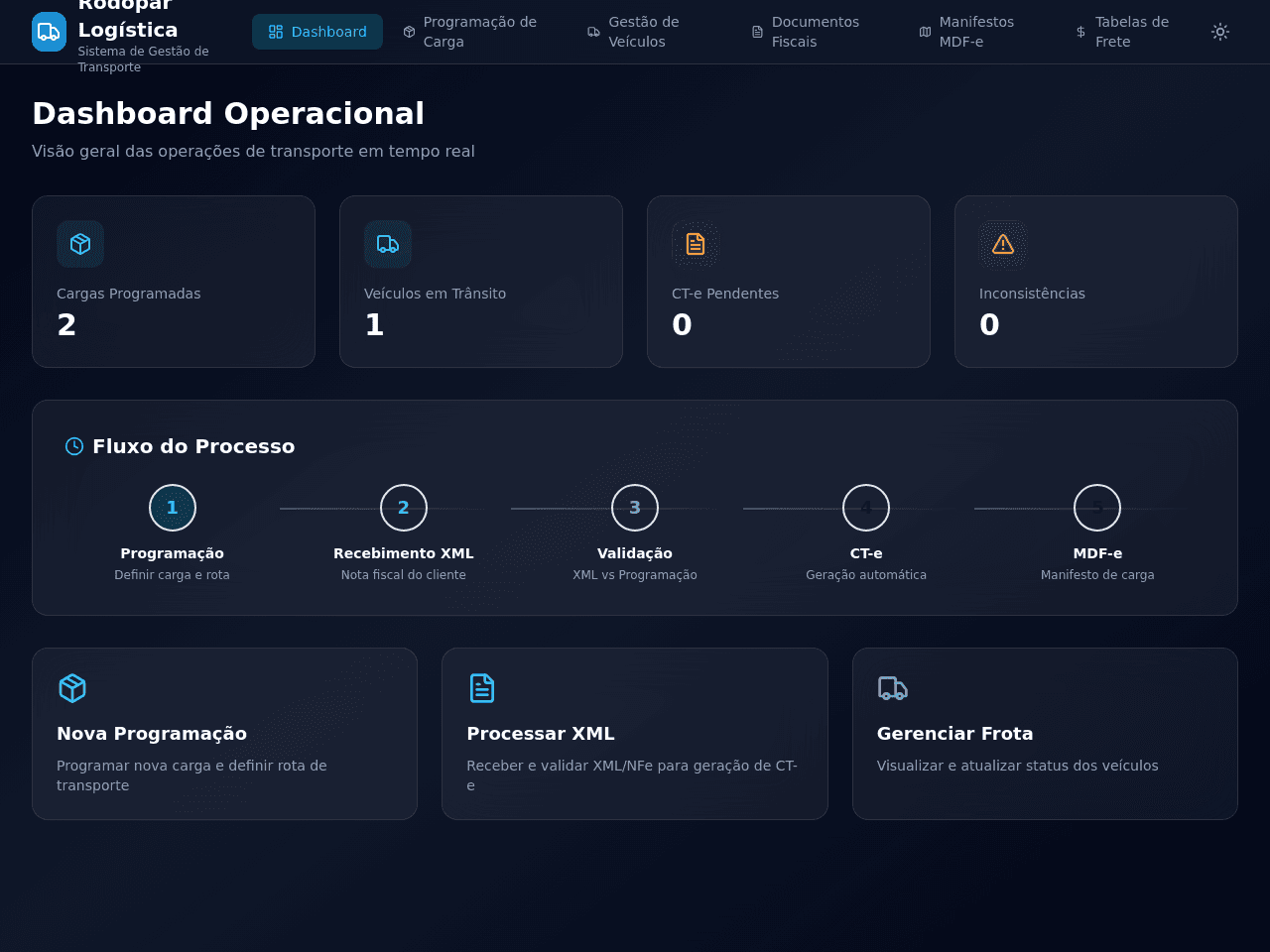
Task: Click the Dashboard grid icon in nav
Action: tap(276, 32)
